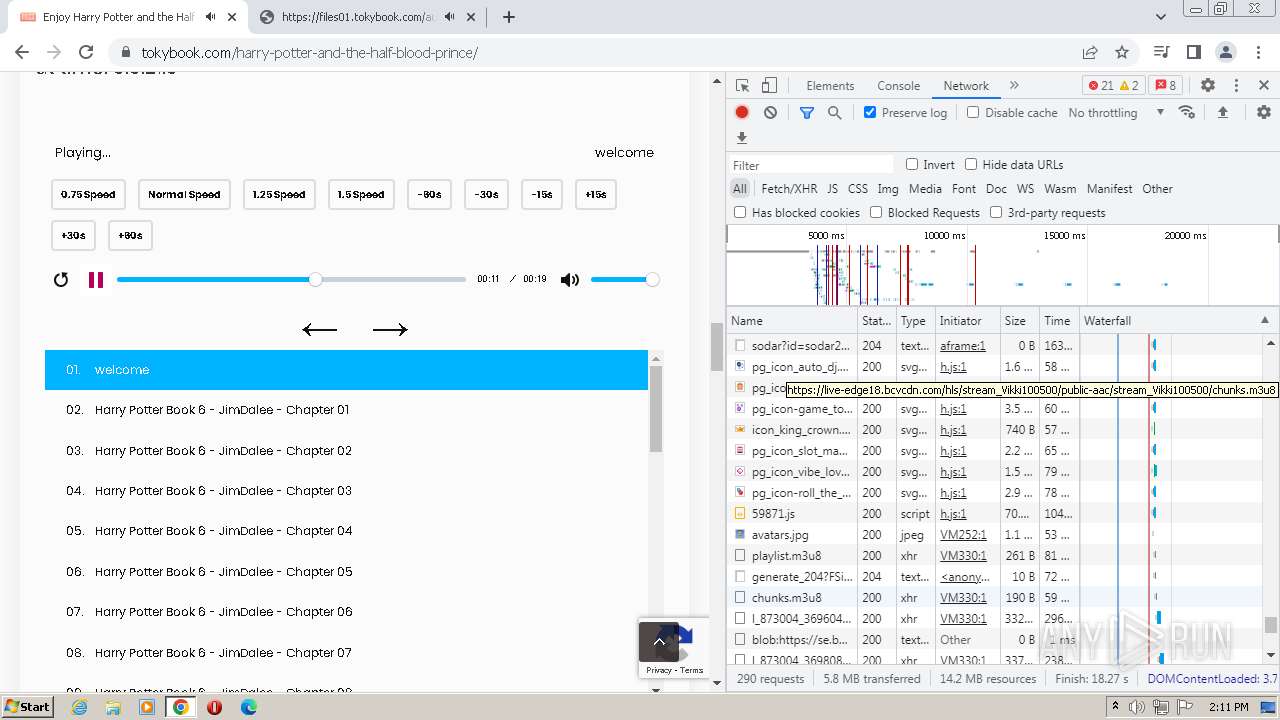This screenshot has height=720, width=1280.
Task: Go to next track with right arrow
Action: (390, 330)
